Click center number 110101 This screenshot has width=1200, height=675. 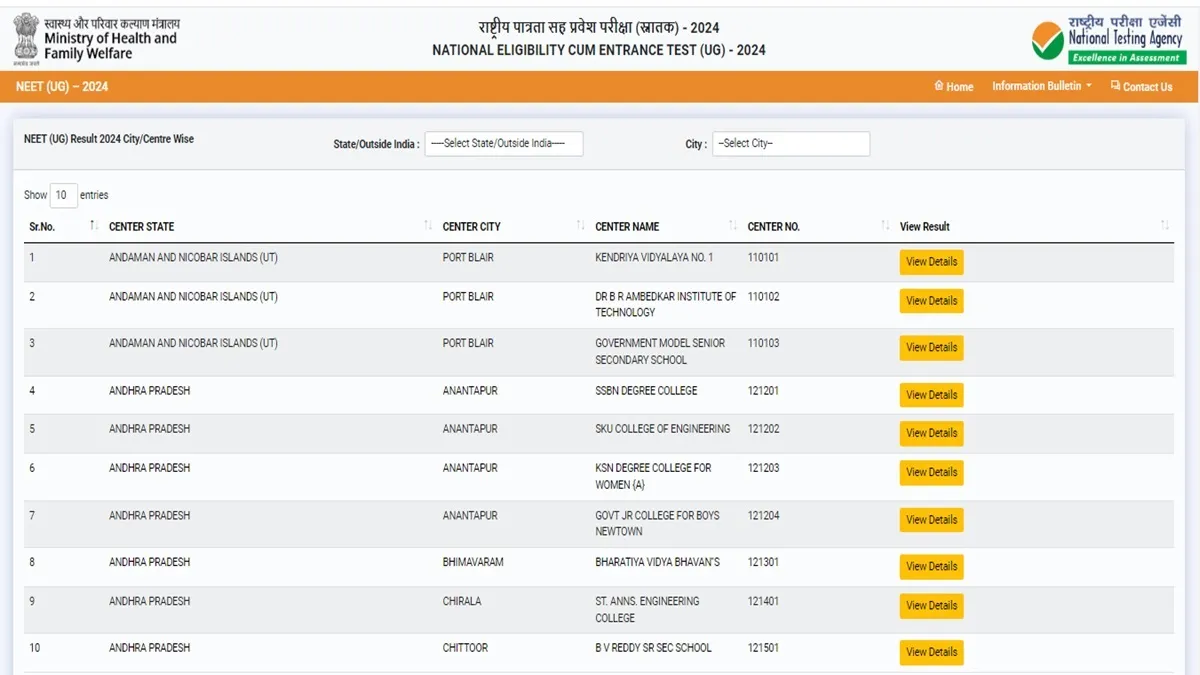tap(763, 258)
